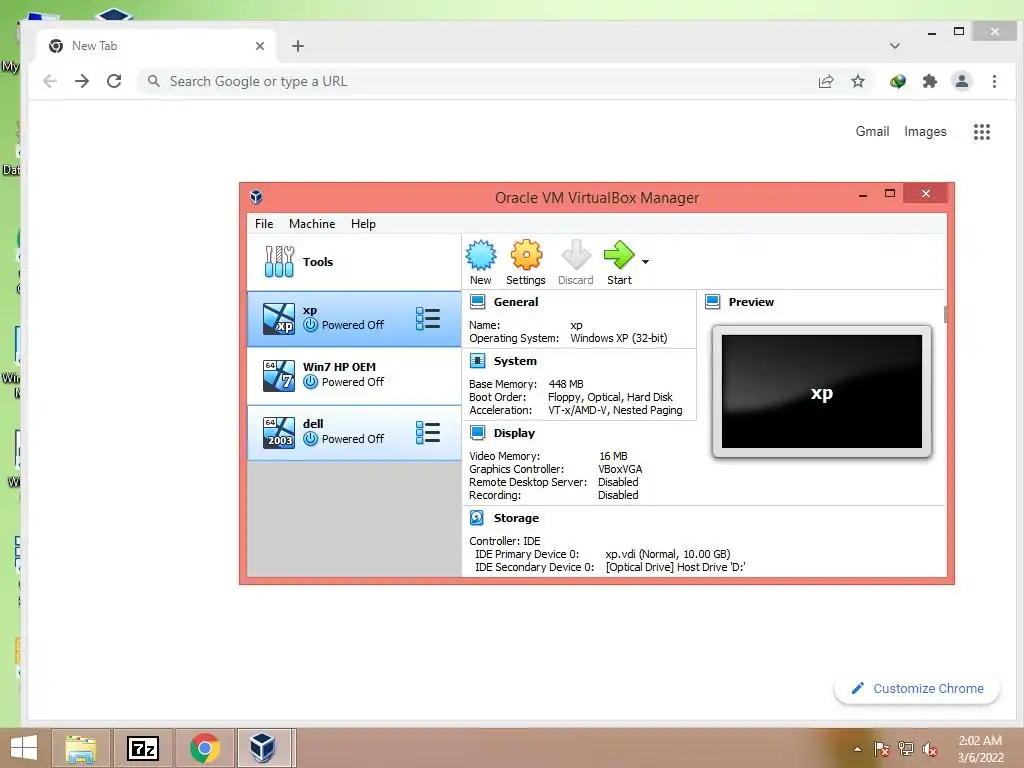1024x768 pixels.
Task: Open the Chrome profile avatar
Action: [x=961, y=81]
